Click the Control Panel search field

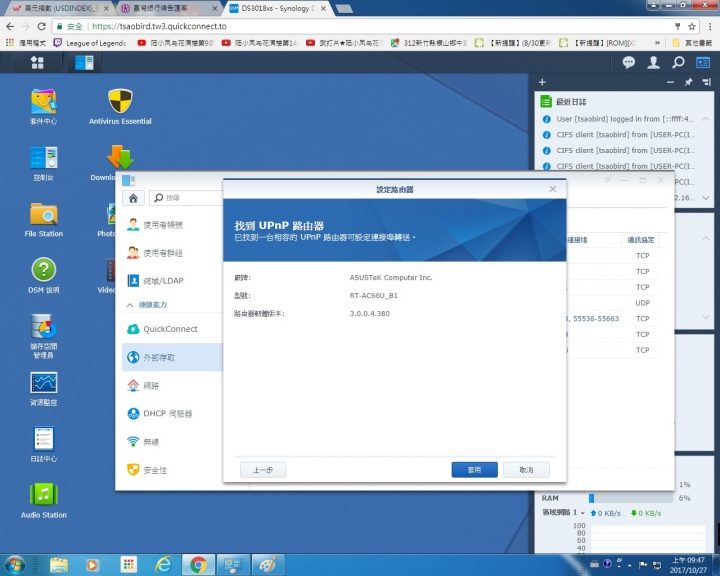pyautogui.click(x=186, y=198)
